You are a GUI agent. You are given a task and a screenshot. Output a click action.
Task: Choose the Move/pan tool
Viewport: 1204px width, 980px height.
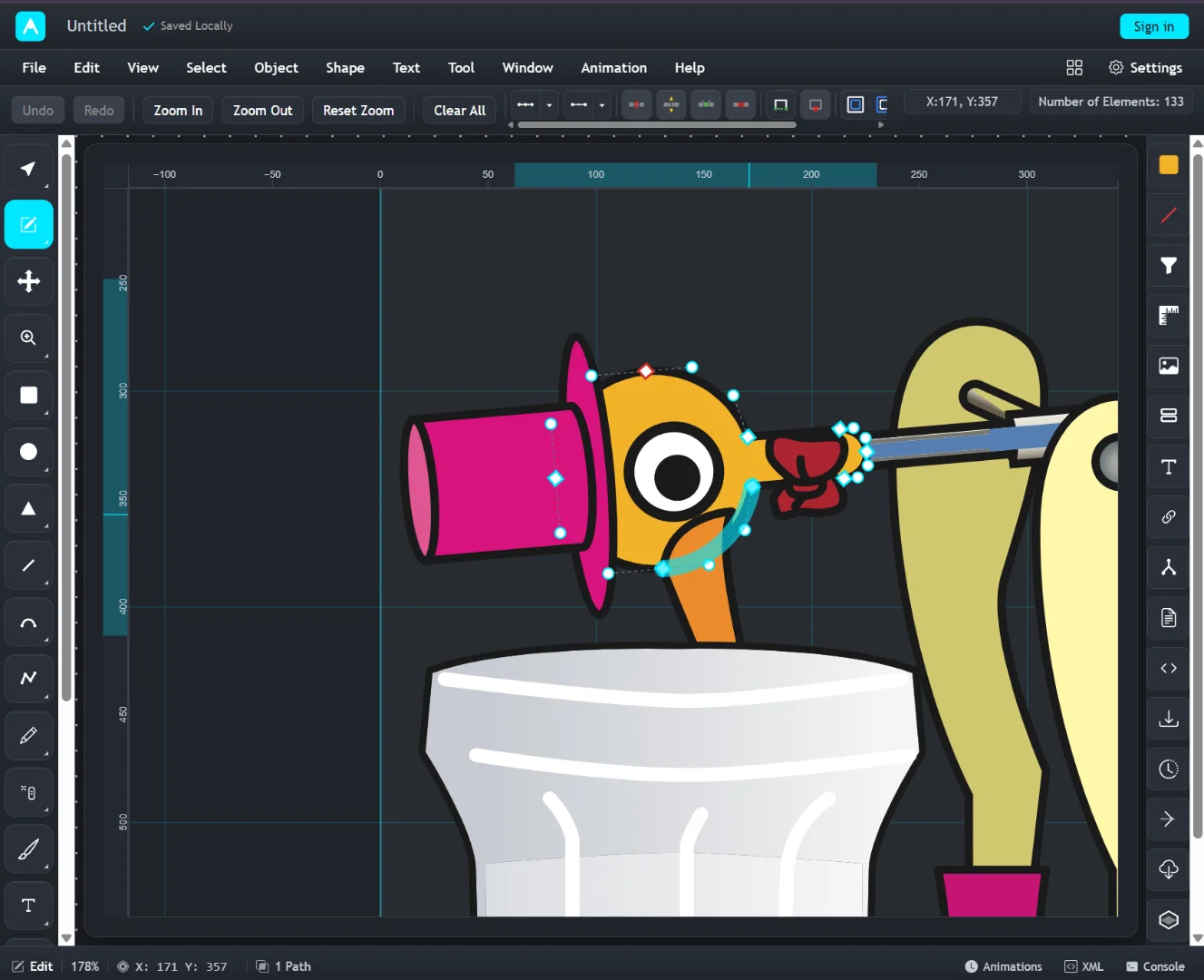pos(29,281)
